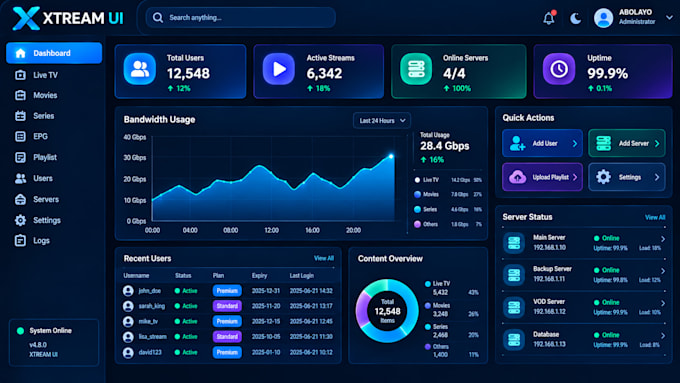This screenshot has width=680, height=383.
Task: Open Settings quick action button
Action: tap(627, 177)
